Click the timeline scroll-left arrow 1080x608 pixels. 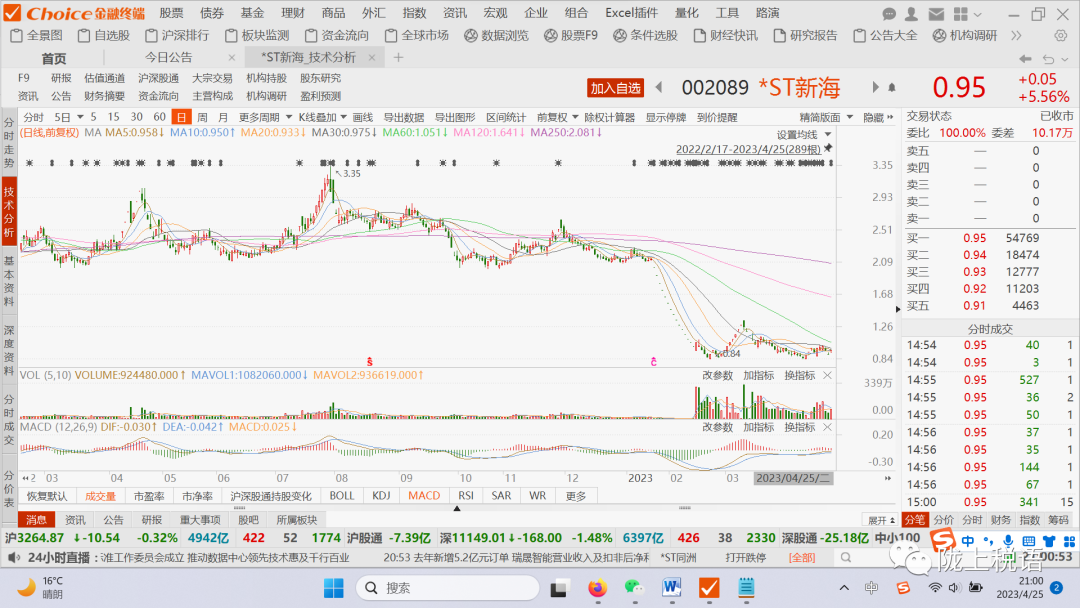click(x=25, y=478)
